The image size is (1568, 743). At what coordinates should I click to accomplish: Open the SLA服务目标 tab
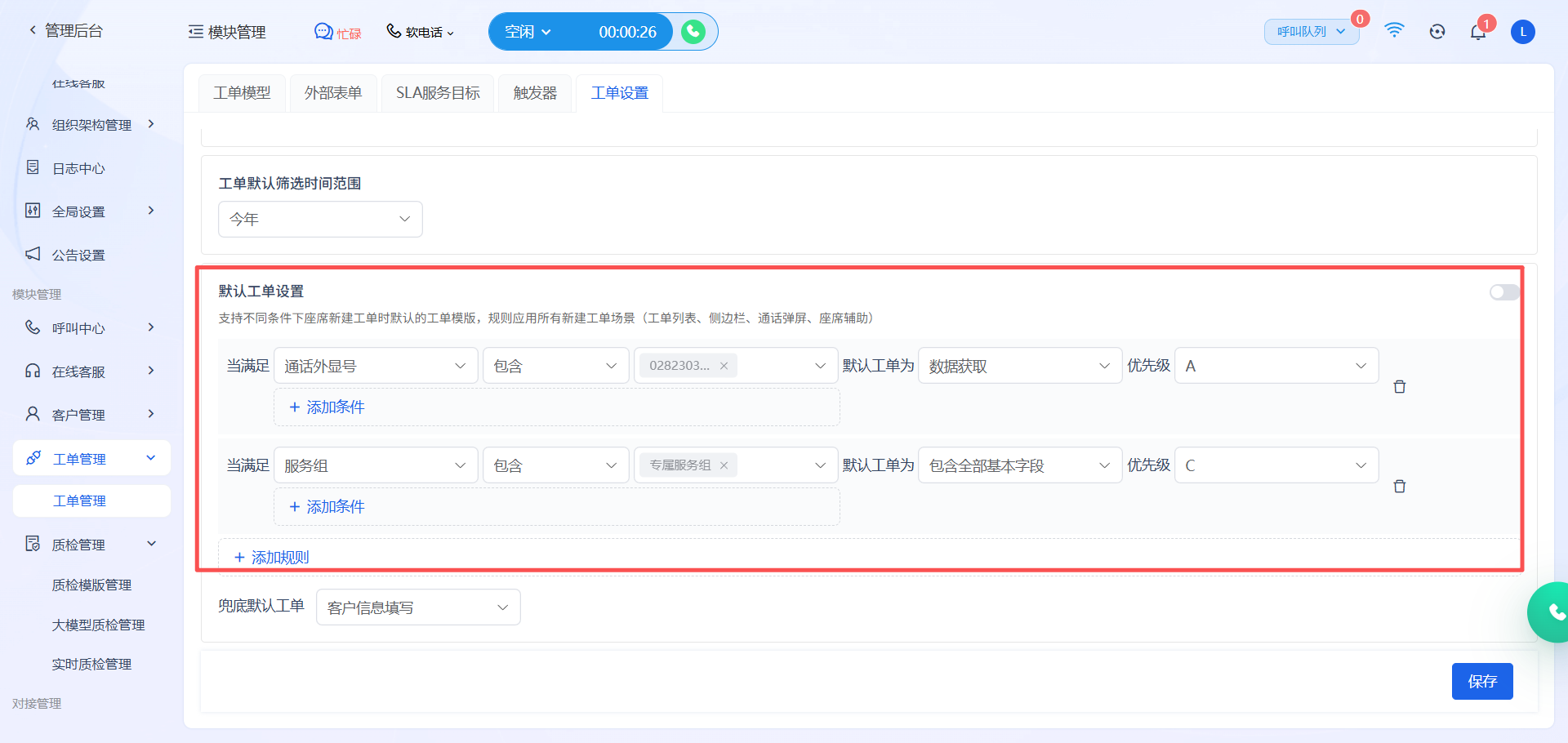tap(438, 93)
